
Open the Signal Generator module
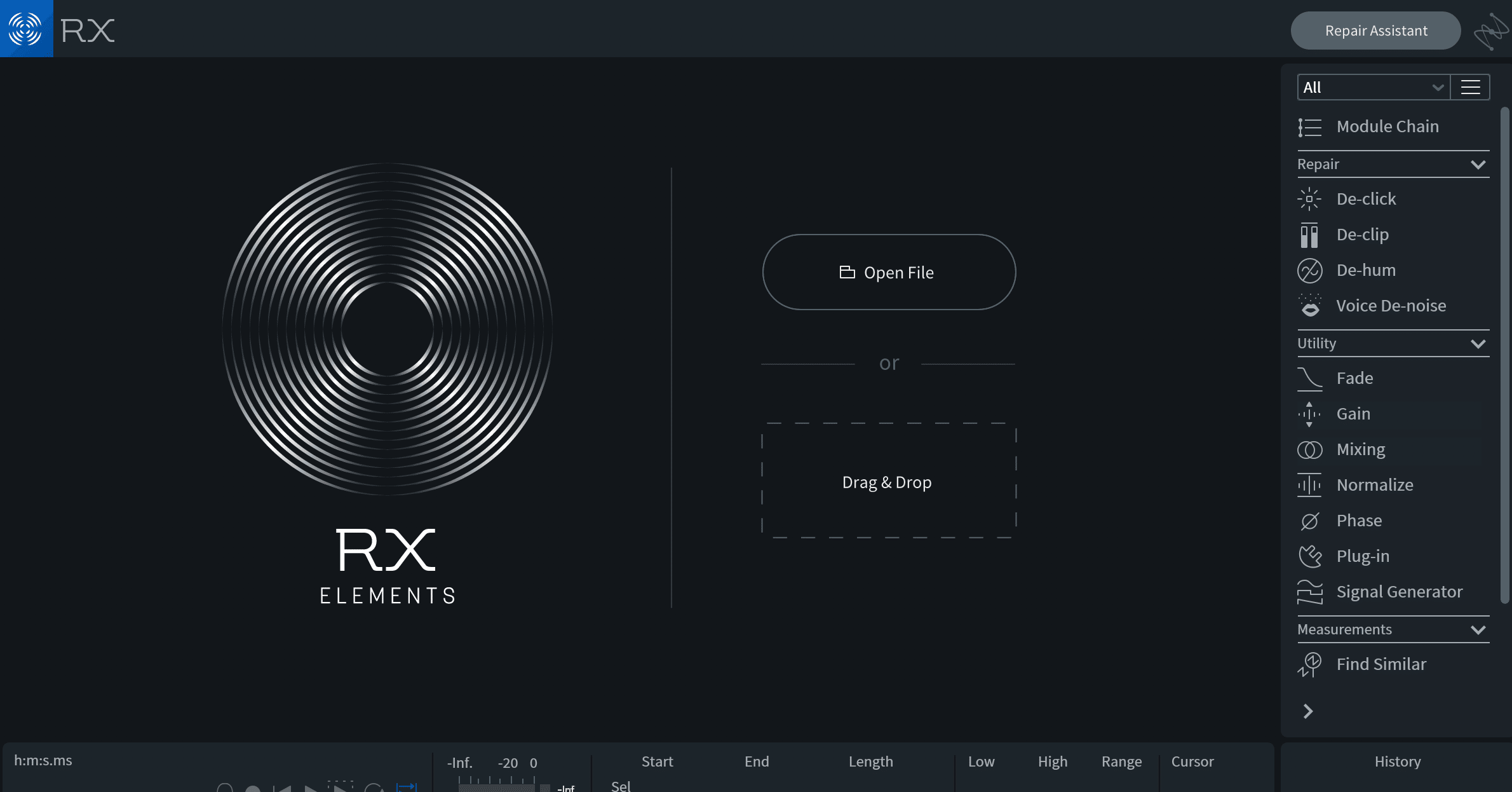[x=1399, y=592]
